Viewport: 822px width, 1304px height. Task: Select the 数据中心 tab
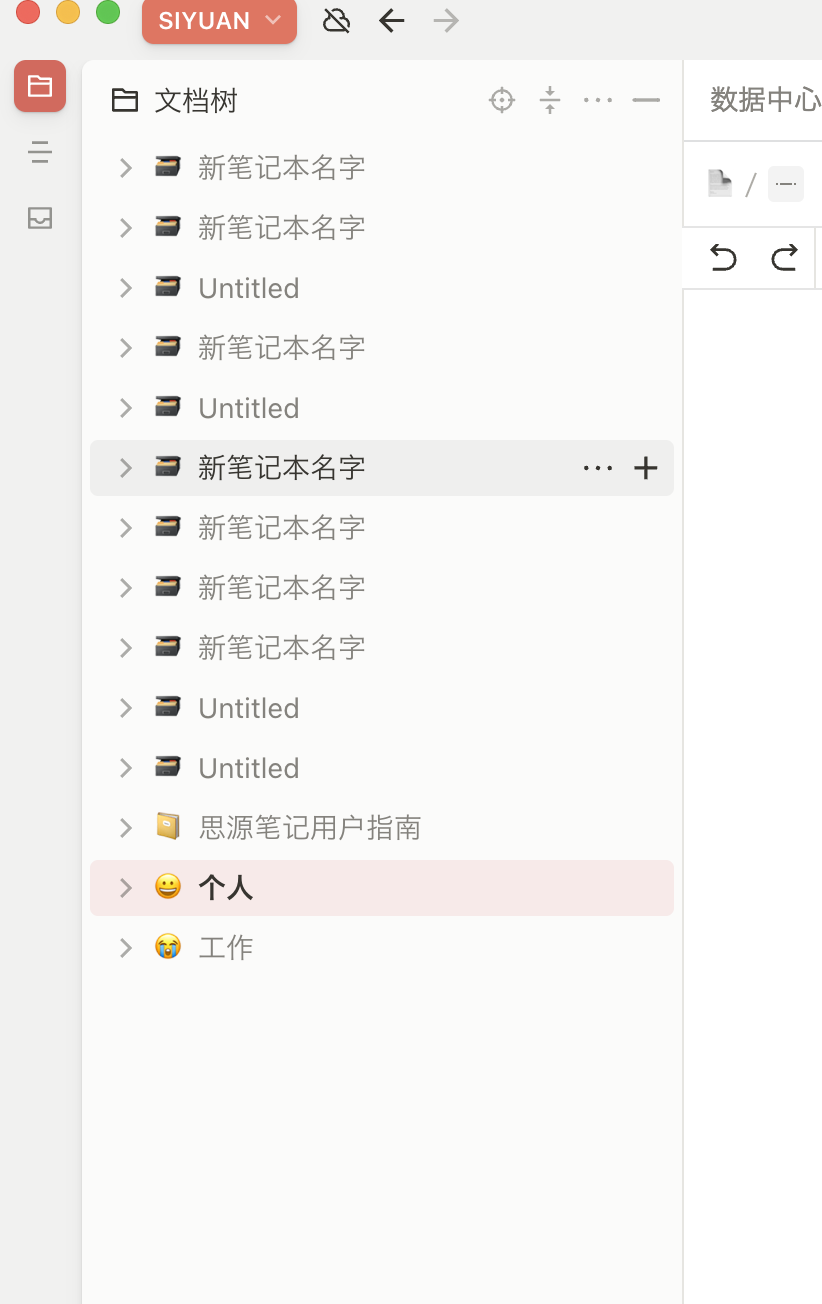(764, 100)
